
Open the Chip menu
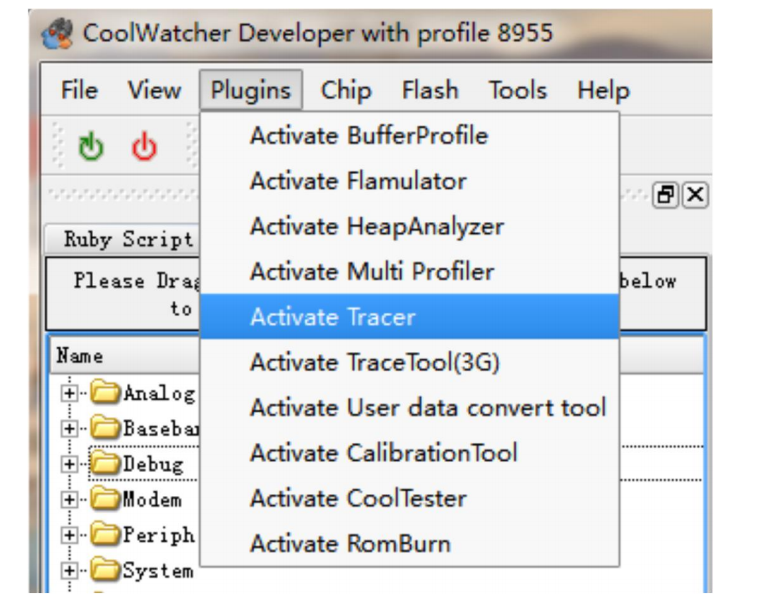tap(346, 90)
